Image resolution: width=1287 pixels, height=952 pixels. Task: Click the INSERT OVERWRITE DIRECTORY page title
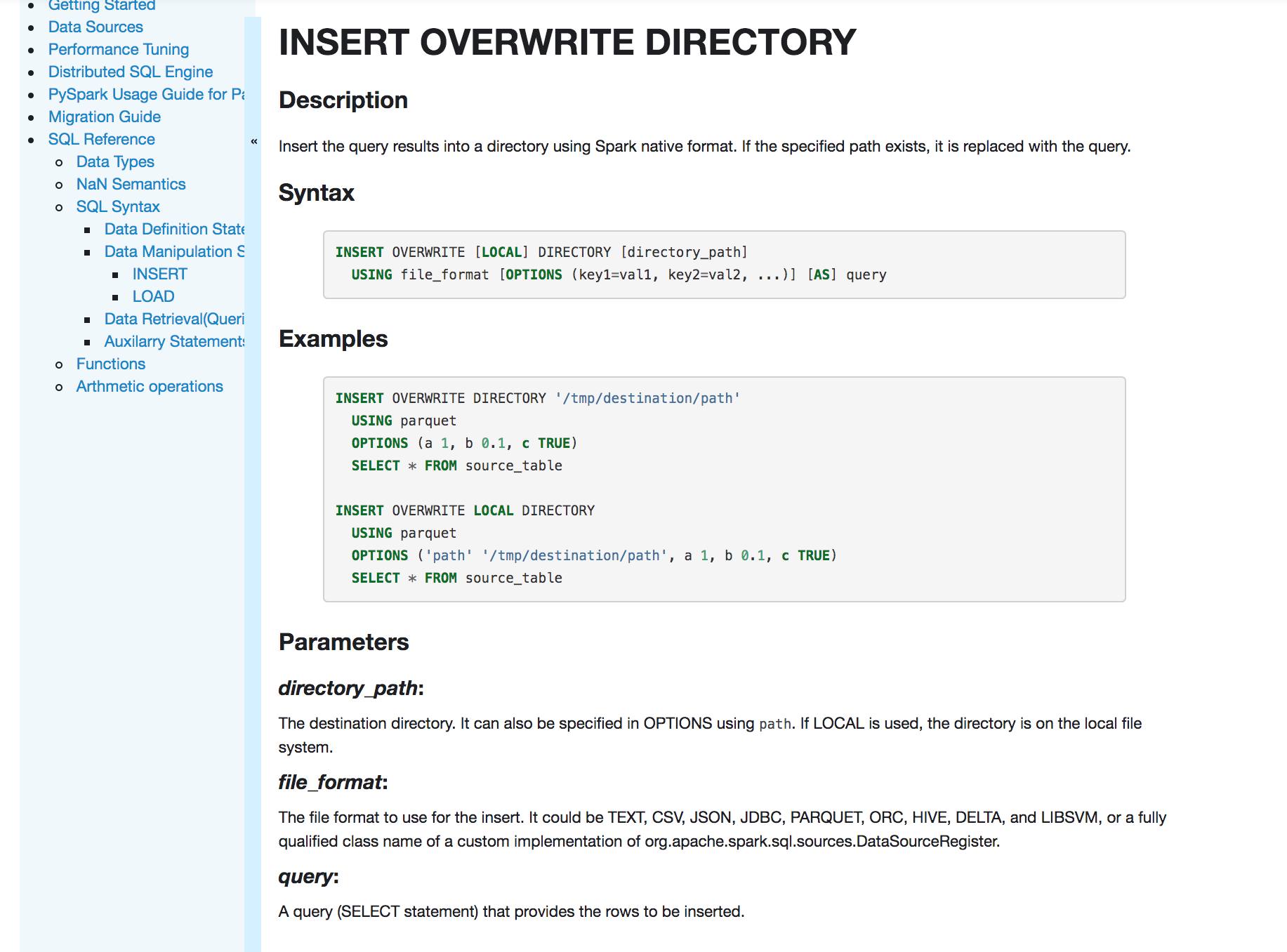[567, 42]
